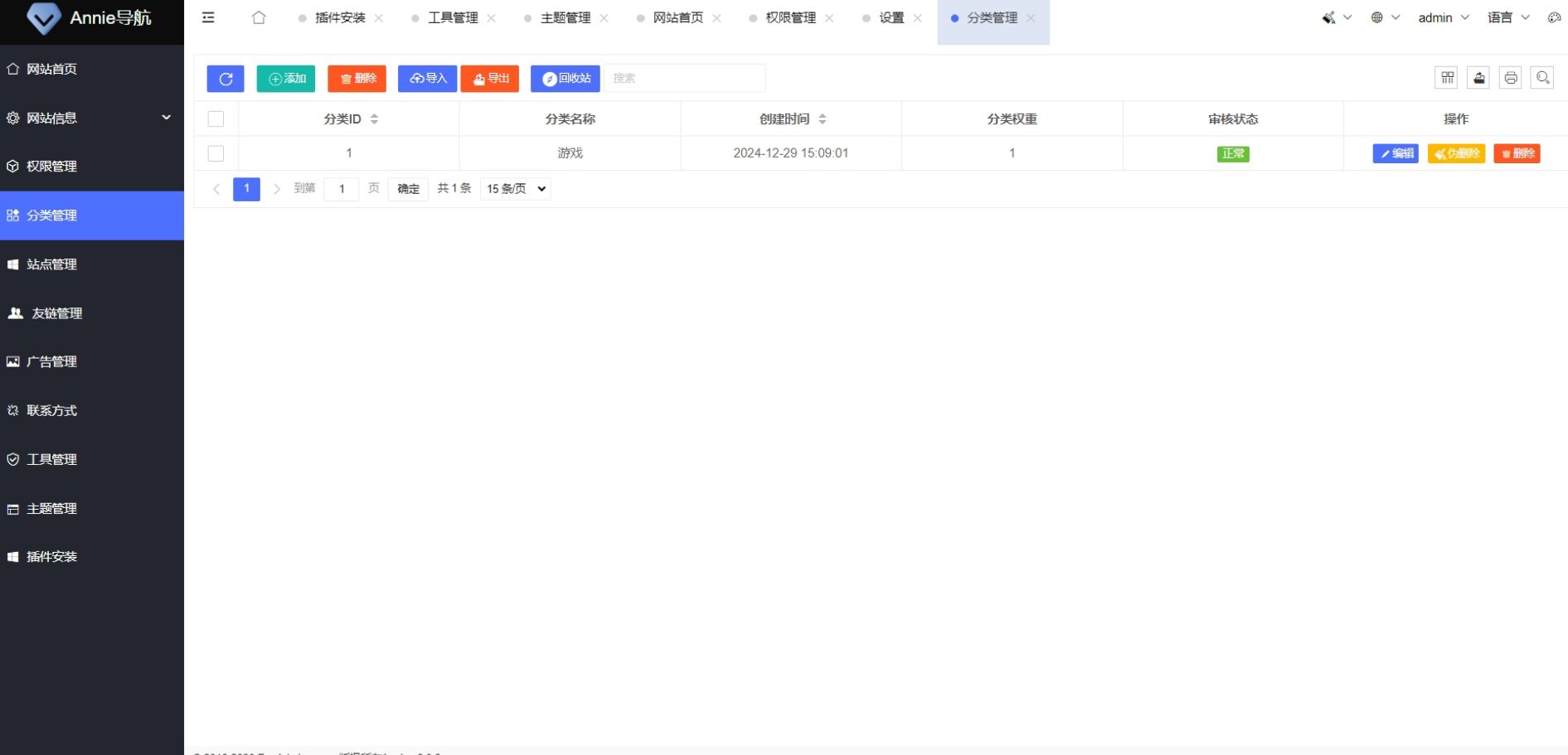
Task: Check the select-all checkbox in table header
Action: 216,119
